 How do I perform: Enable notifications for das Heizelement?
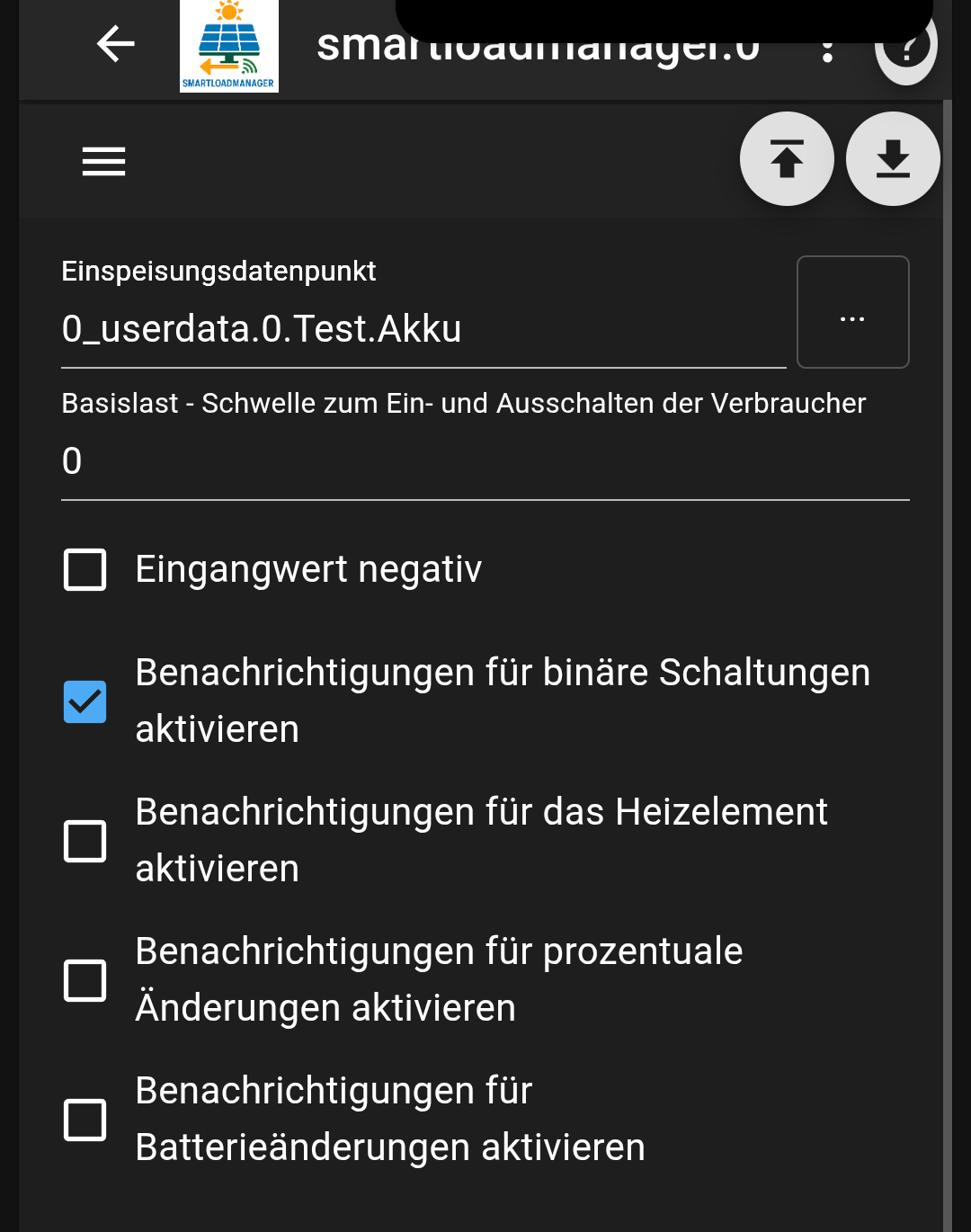85,841
